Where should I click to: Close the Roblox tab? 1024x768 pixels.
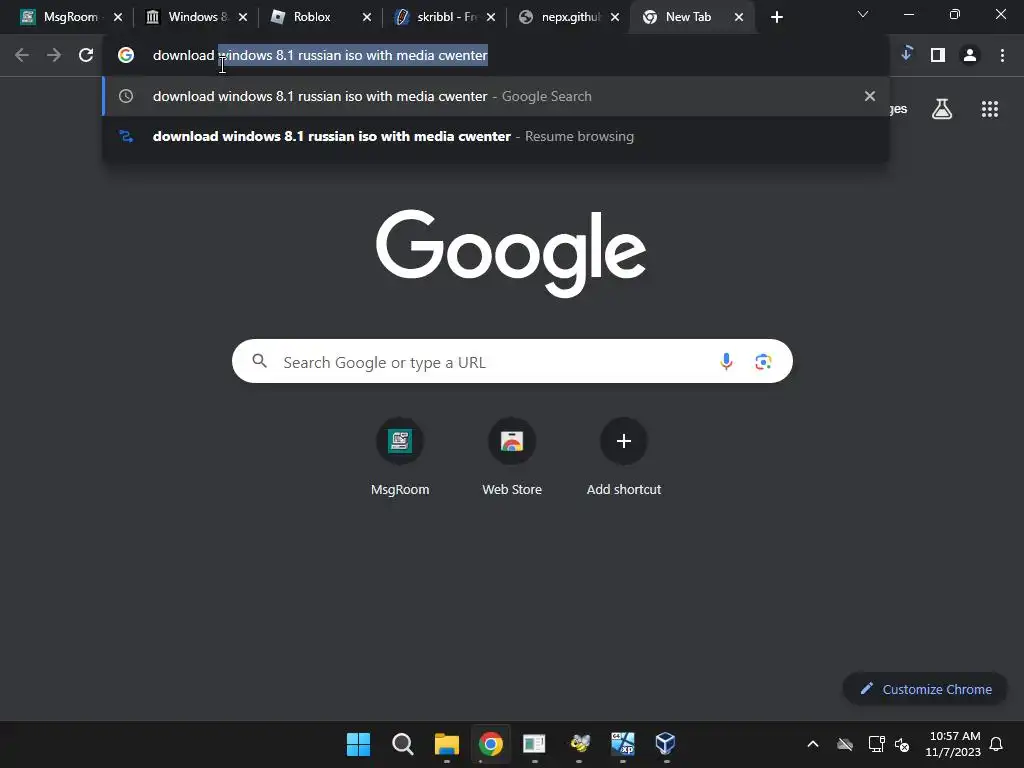click(366, 17)
